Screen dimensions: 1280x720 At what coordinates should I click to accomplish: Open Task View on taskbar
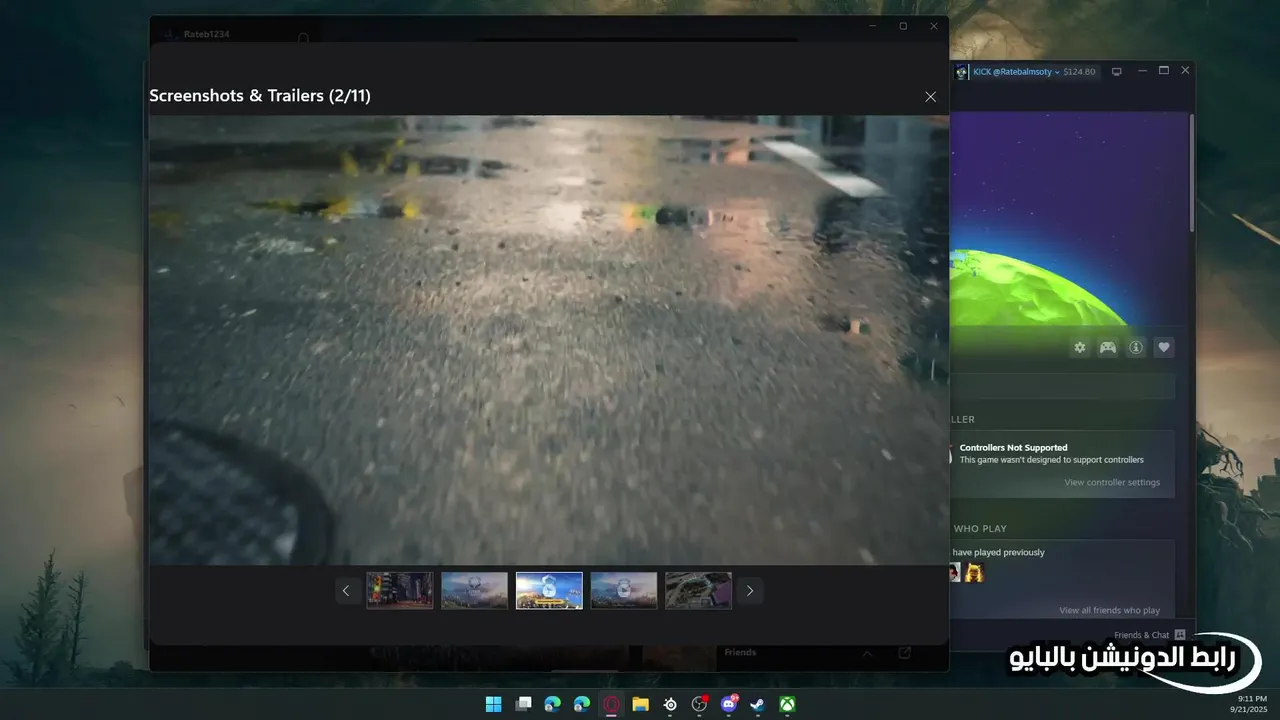[x=523, y=704]
